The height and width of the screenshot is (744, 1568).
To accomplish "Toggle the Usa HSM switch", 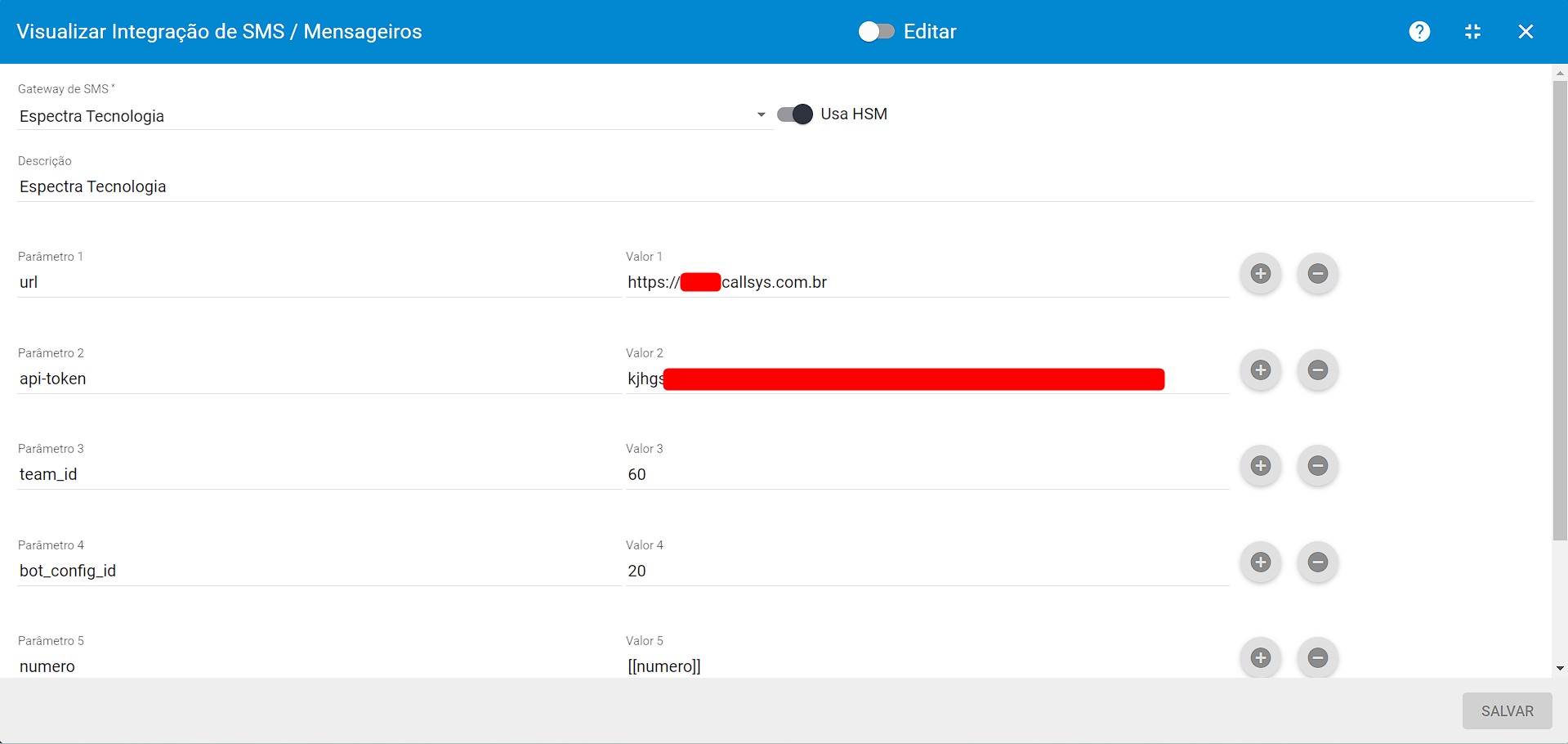I will (x=795, y=114).
